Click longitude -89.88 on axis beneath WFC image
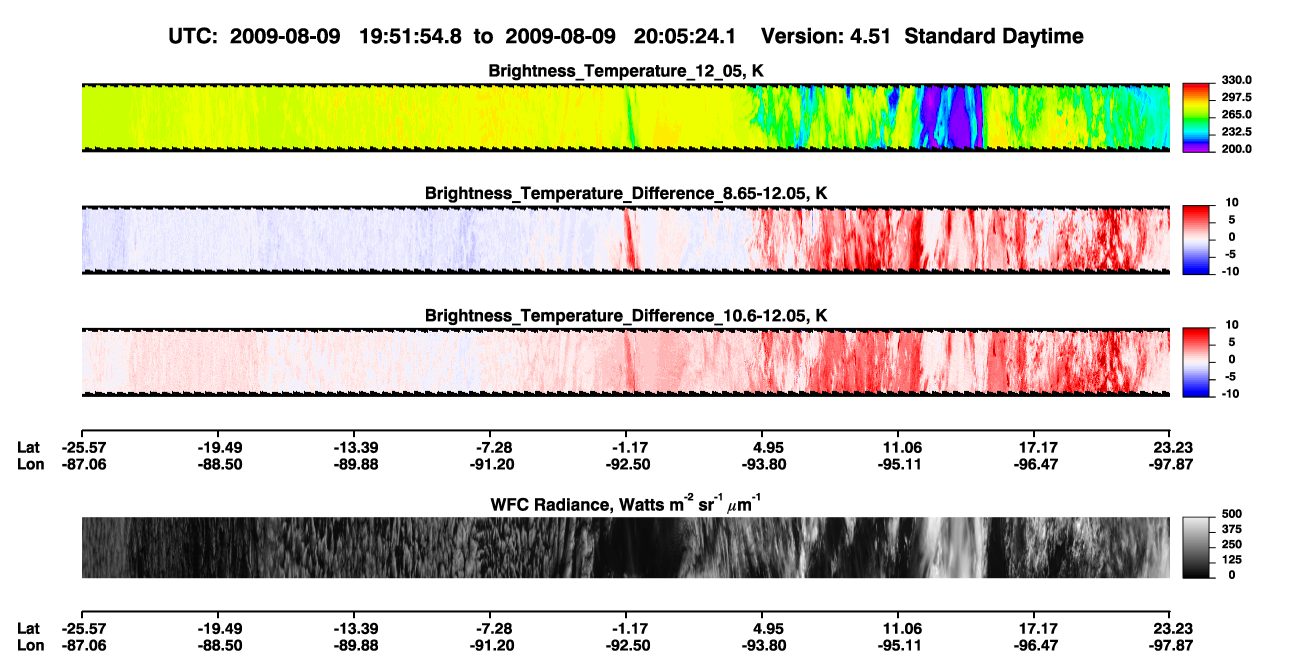 [x=354, y=644]
